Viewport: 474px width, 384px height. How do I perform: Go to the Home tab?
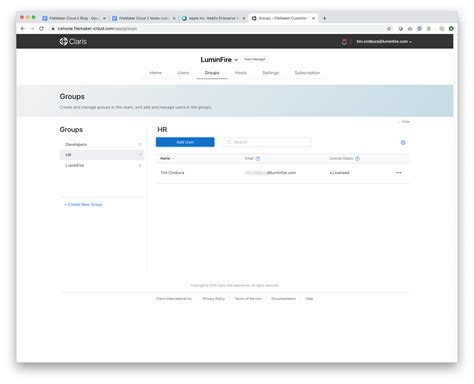(155, 73)
